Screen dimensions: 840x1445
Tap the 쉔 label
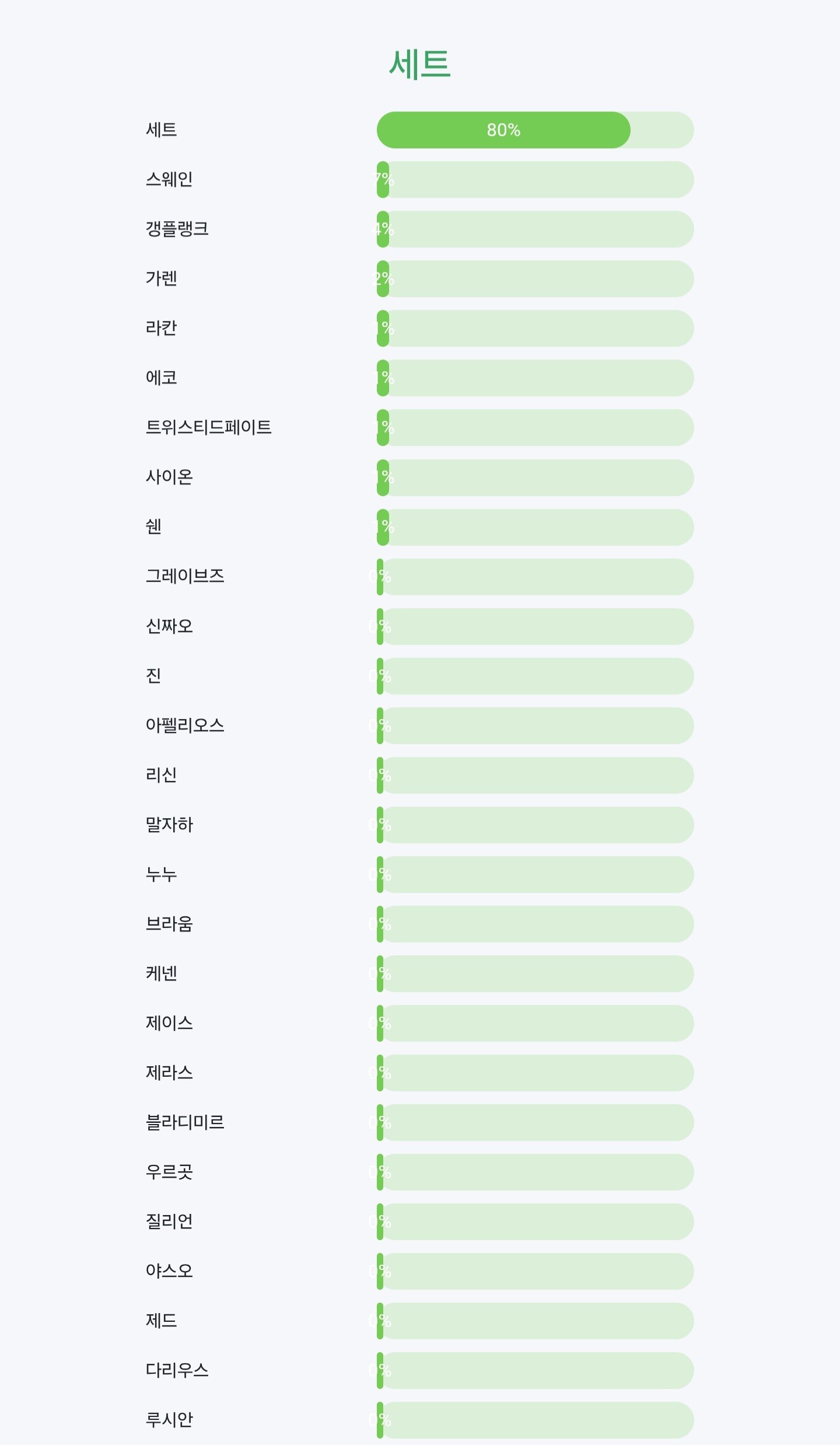153,526
